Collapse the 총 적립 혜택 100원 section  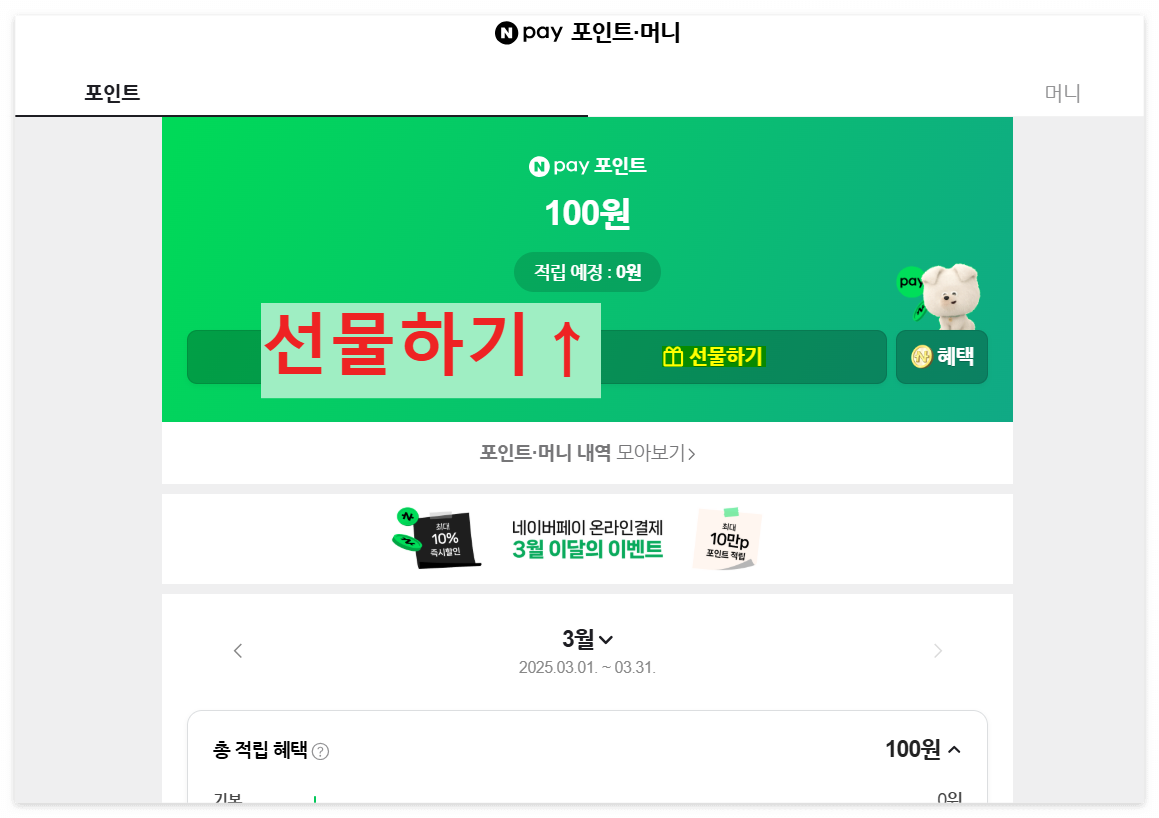[x=954, y=749]
